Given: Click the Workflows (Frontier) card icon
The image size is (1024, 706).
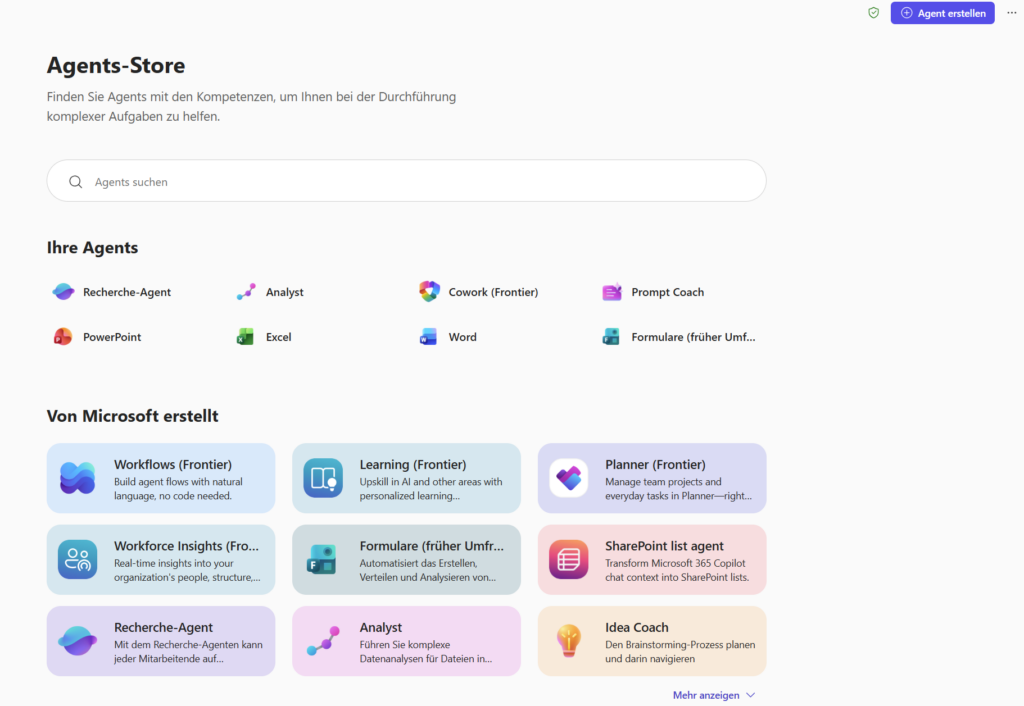Looking at the screenshot, I should click(78, 478).
